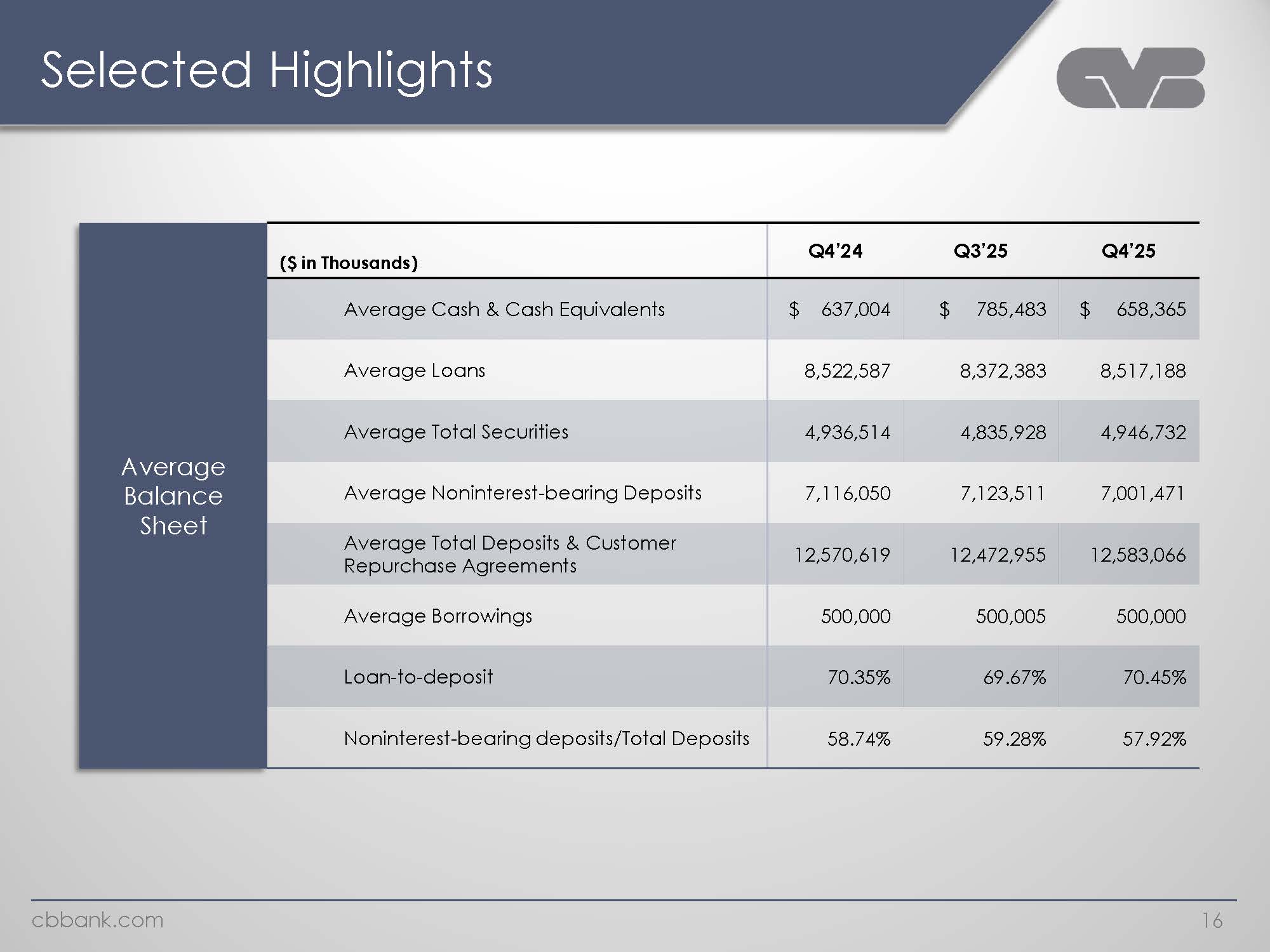Click the 12,583,066 total deposits value

(1137, 555)
